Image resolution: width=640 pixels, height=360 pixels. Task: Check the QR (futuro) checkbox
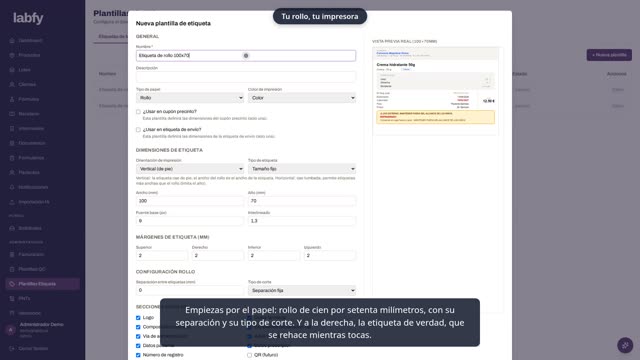point(249,355)
